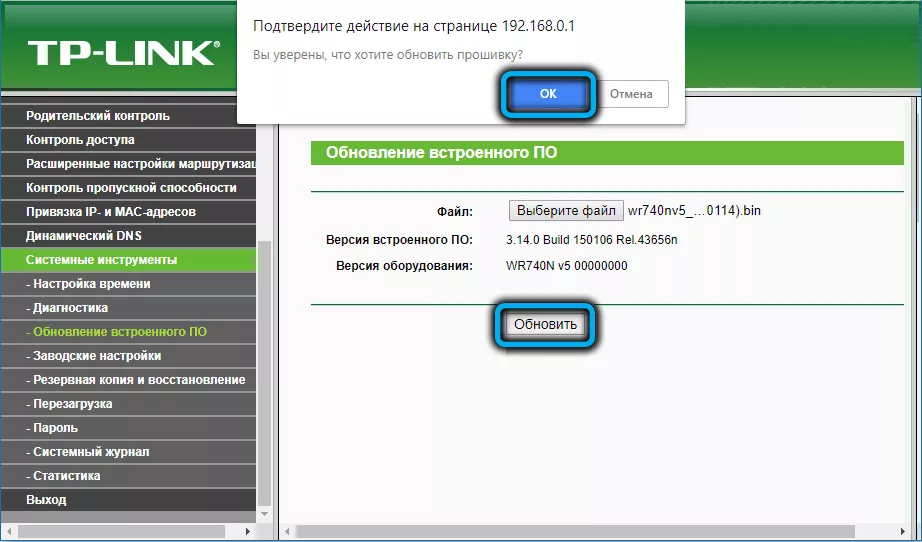Click selected file name wr740nv5_...0114).bin
Screen dimensions: 922x542
click(694, 210)
